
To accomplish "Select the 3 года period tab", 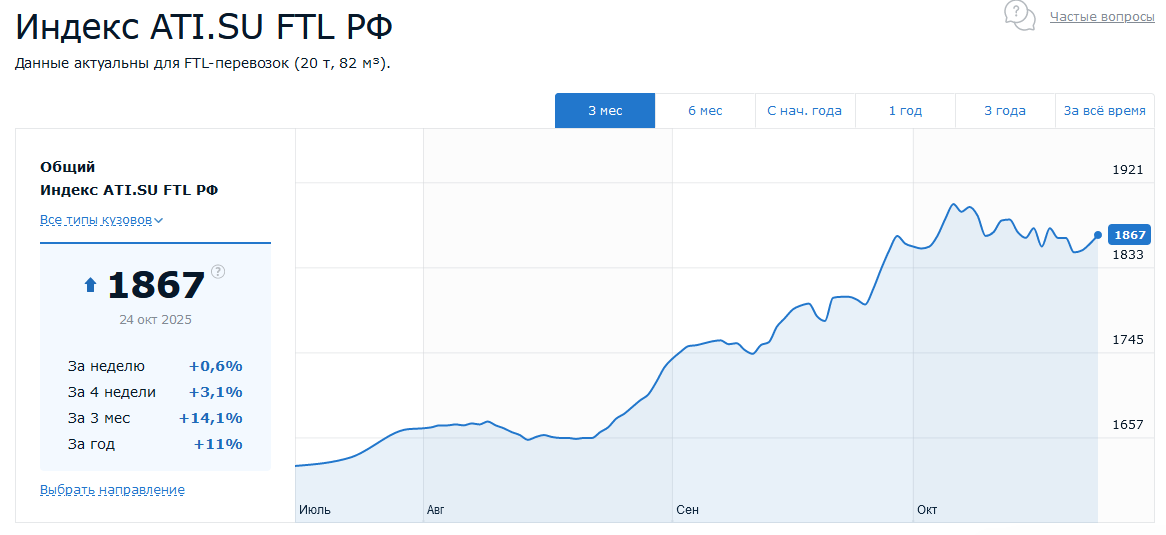I will point(1005,111).
